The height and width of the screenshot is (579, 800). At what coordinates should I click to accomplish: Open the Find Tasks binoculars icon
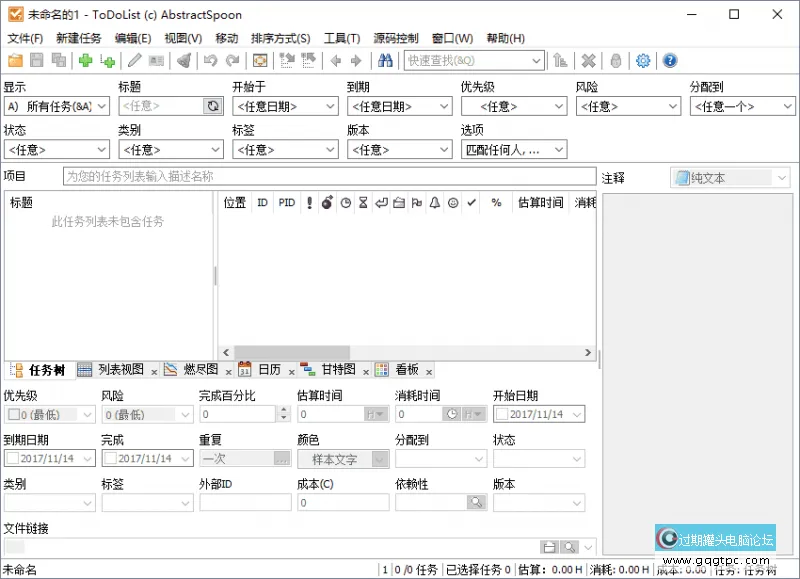pyautogui.click(x=385, y=62)
